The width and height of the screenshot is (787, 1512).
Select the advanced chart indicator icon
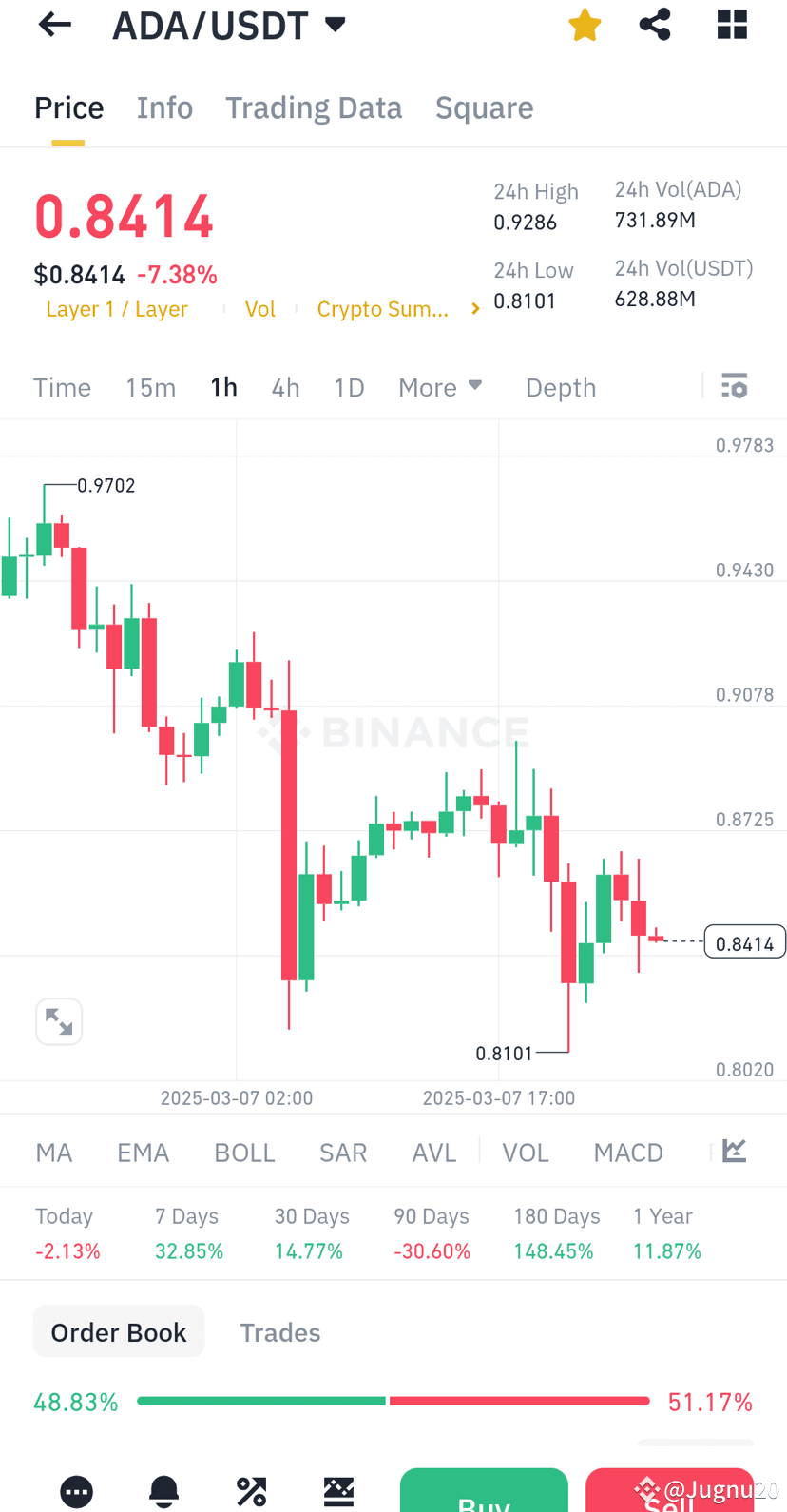click(x=733, y=1151)
